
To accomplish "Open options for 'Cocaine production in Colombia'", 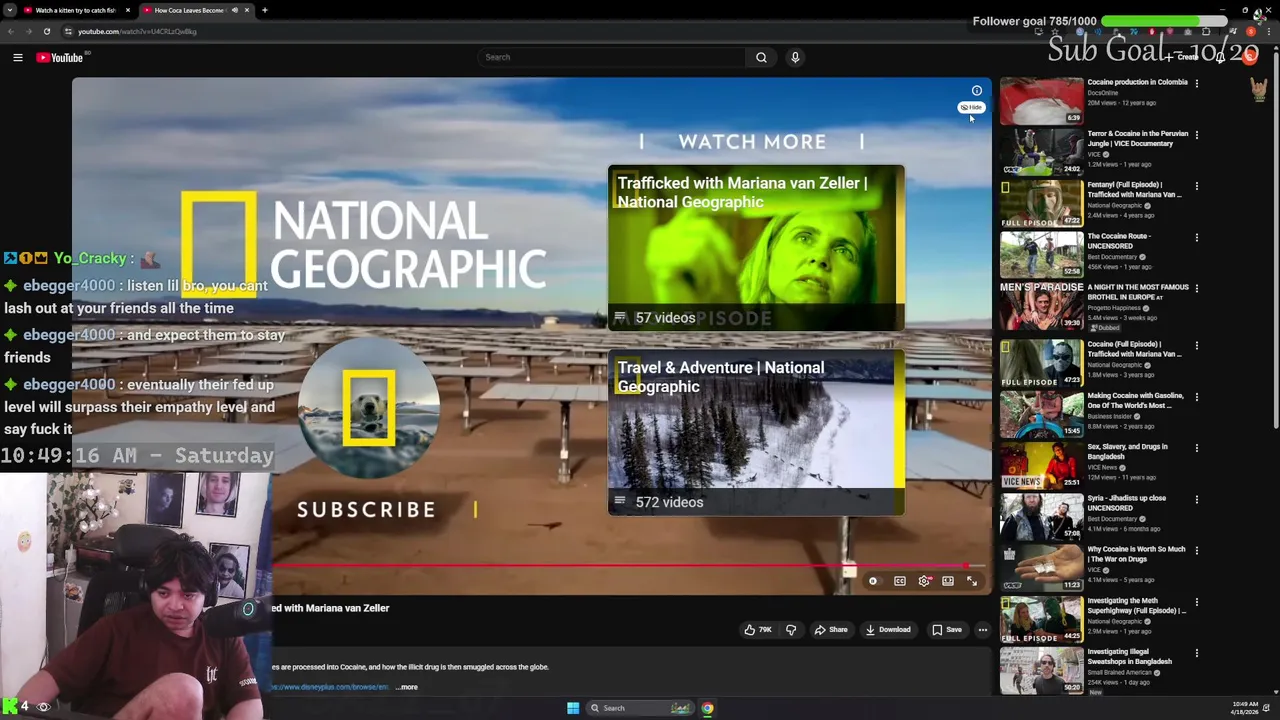I will point(1197,83).
